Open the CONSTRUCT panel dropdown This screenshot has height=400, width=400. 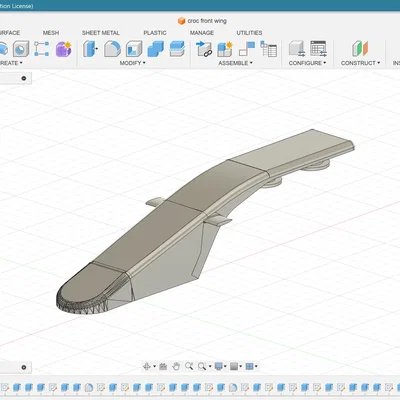[360, 63]
